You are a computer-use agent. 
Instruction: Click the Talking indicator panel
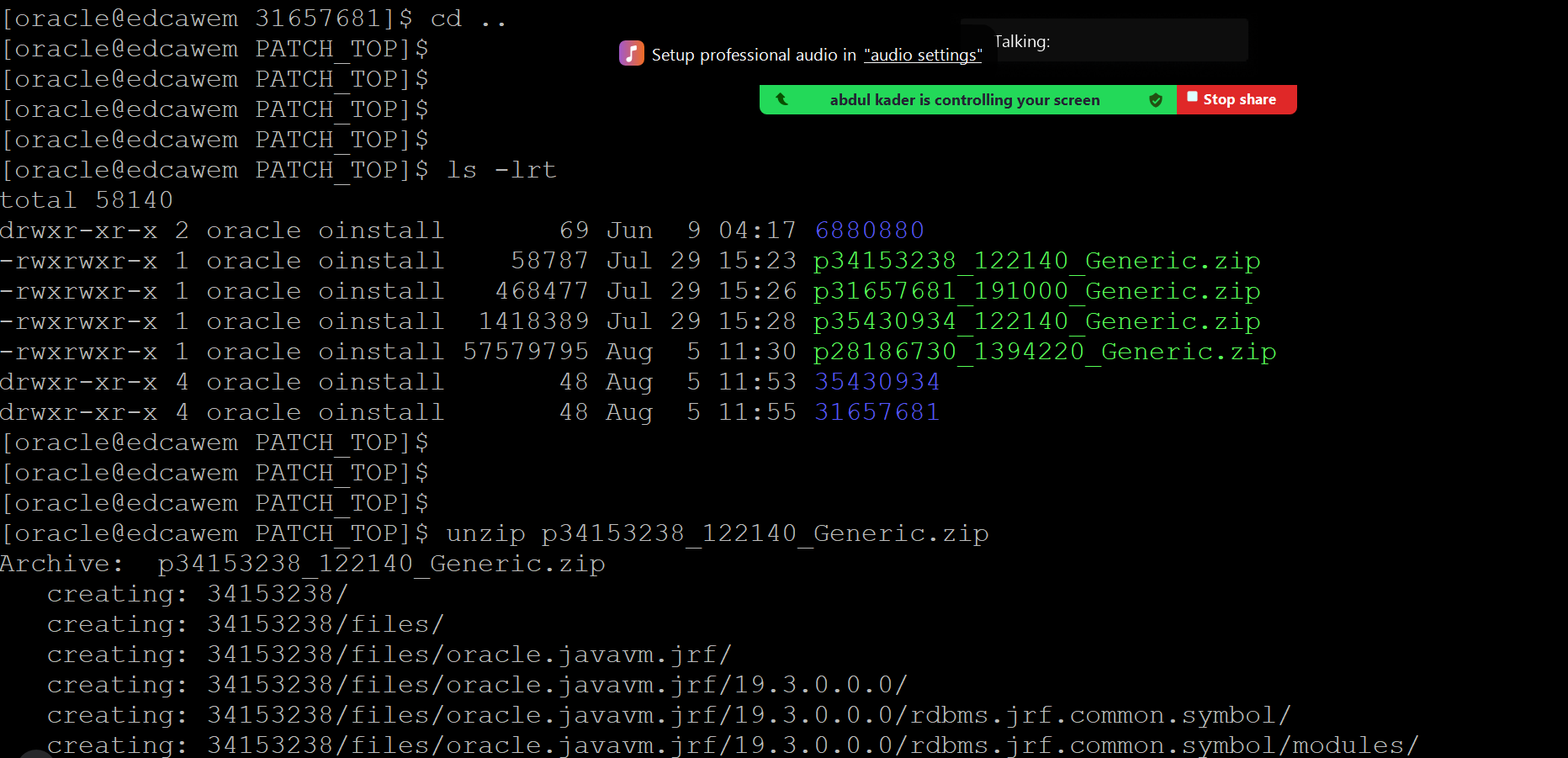click(1104, 41)
